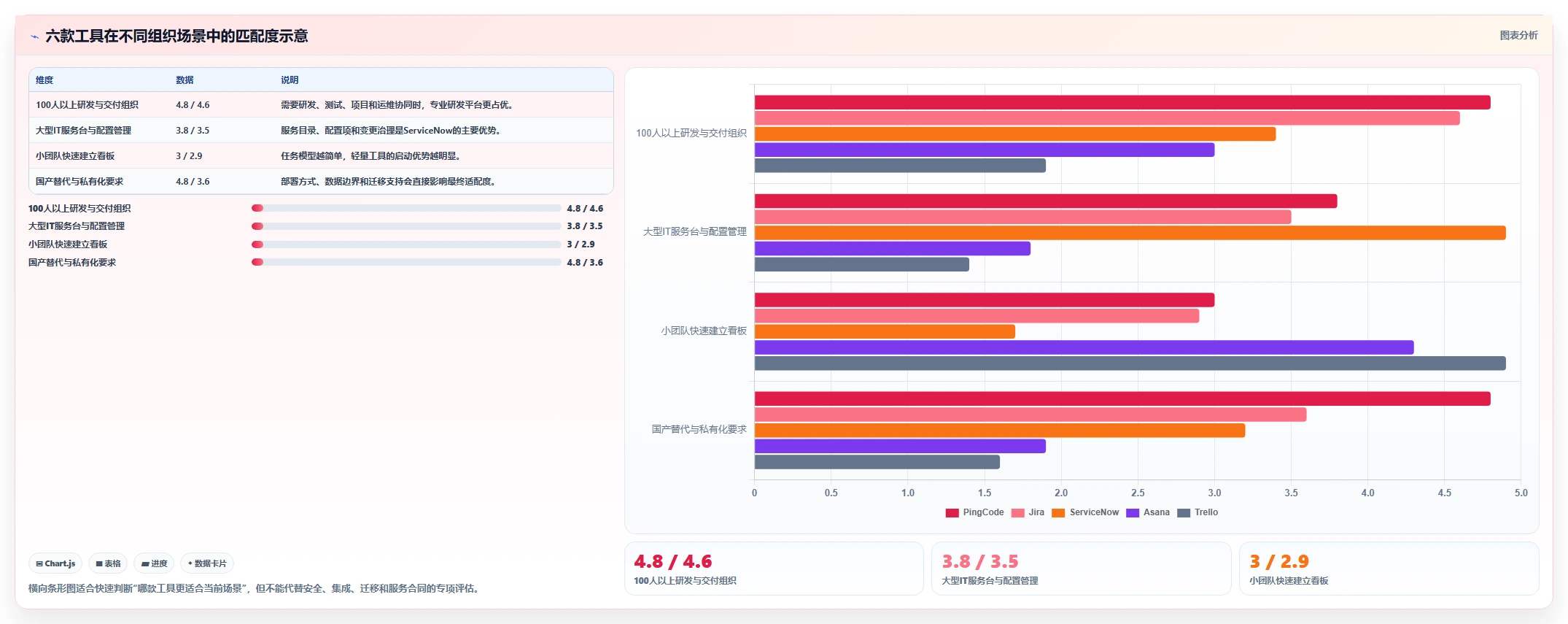Click the 3 / 2.9 value beside the progress bar

(x=581, y=244)
